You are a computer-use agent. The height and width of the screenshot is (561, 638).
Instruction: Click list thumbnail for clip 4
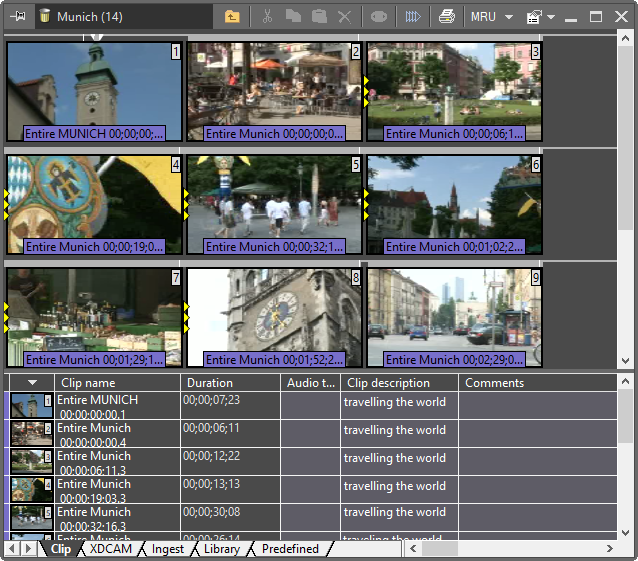31,489
